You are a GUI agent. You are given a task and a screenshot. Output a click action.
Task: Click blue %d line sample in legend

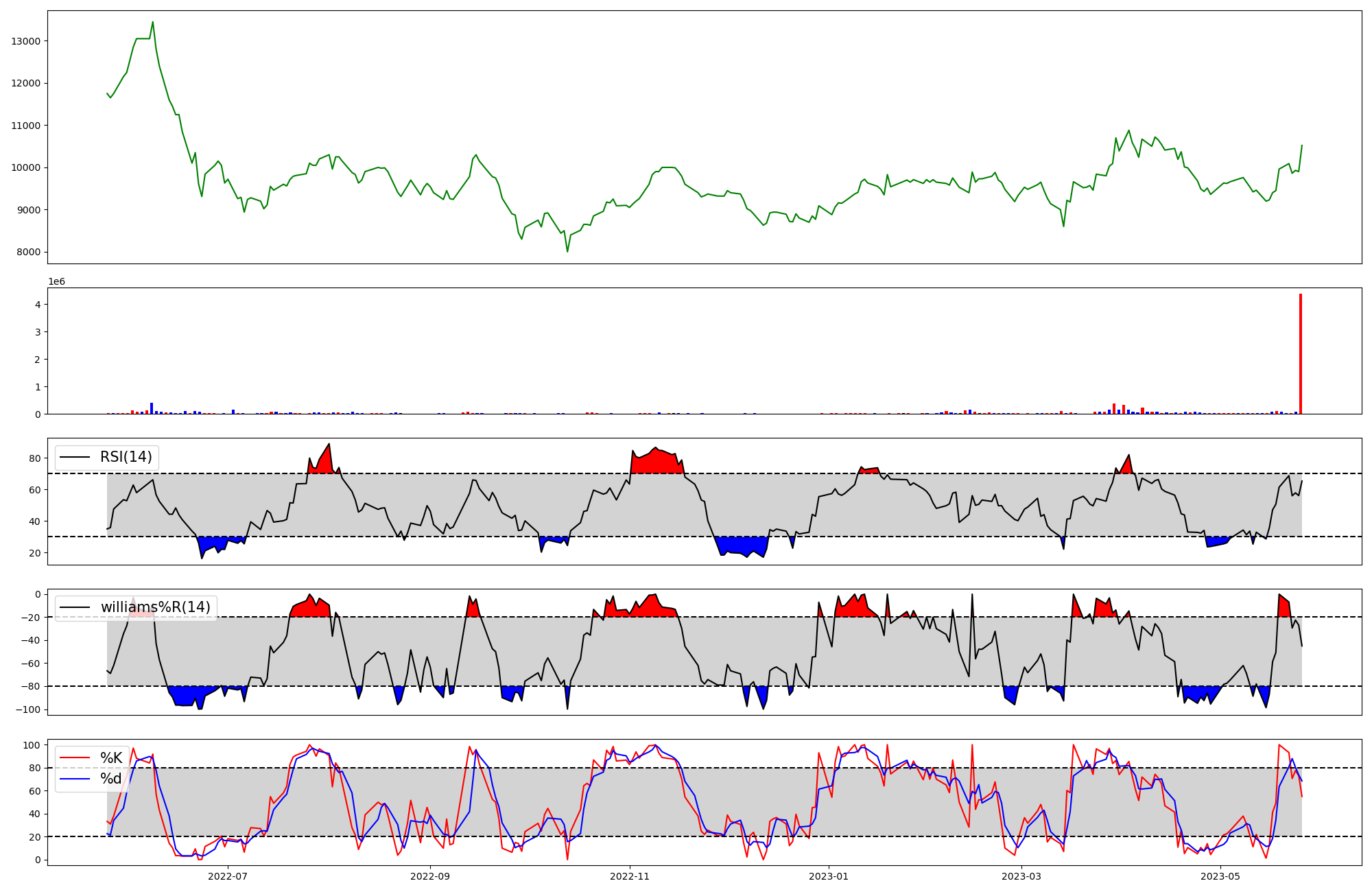tap(75, 779)
